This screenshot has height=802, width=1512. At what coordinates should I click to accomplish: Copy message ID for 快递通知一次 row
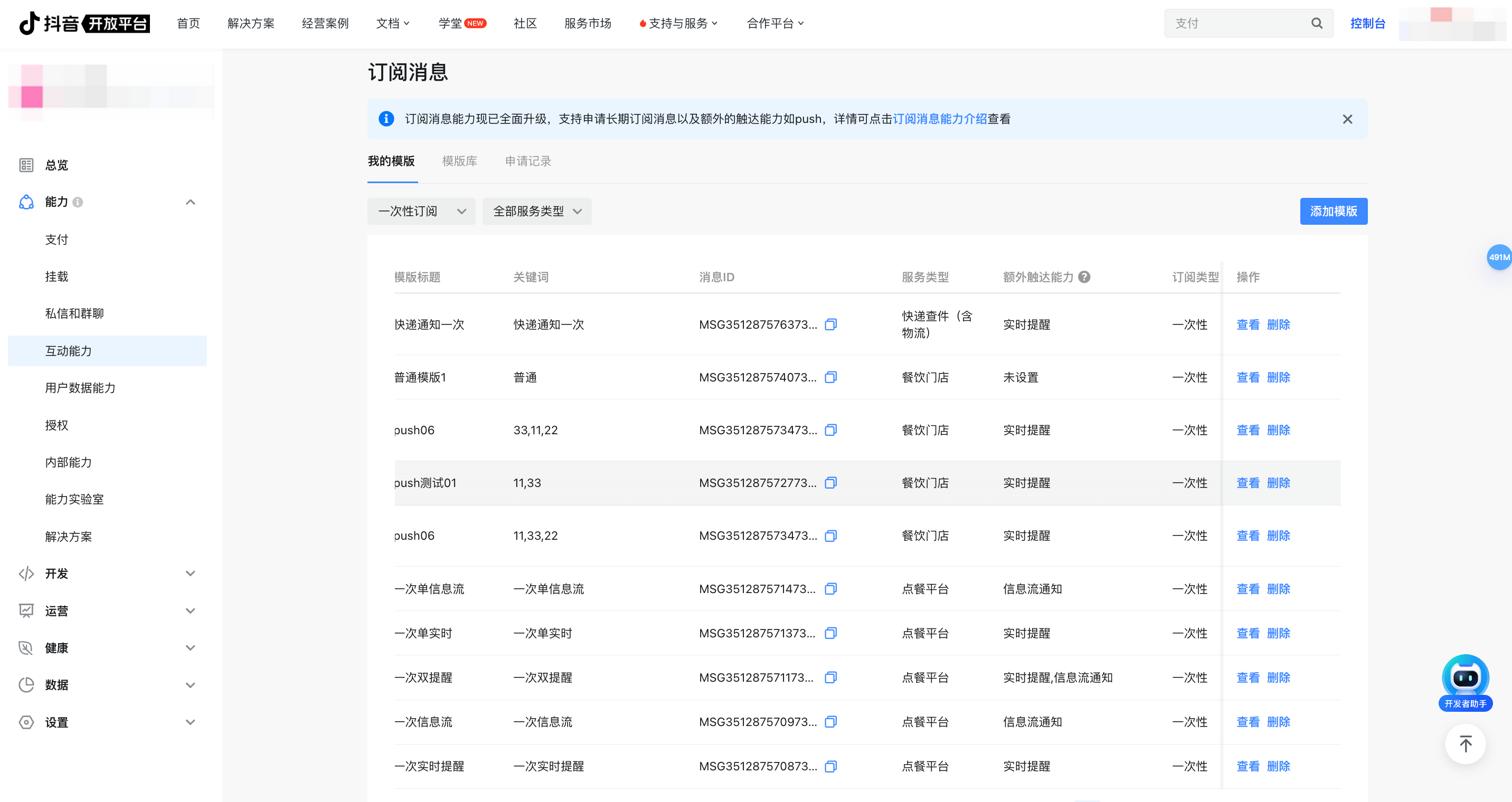[830, 324]
